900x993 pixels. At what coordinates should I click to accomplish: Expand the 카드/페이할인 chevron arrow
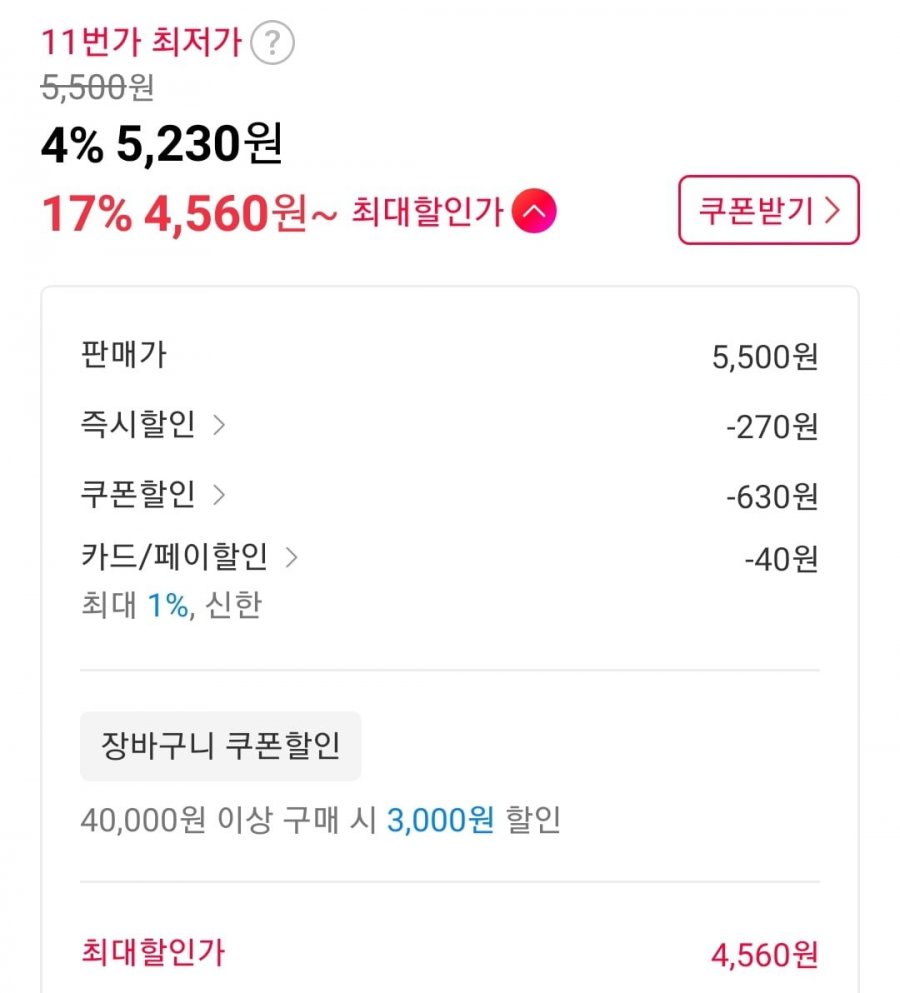(291, 557)
